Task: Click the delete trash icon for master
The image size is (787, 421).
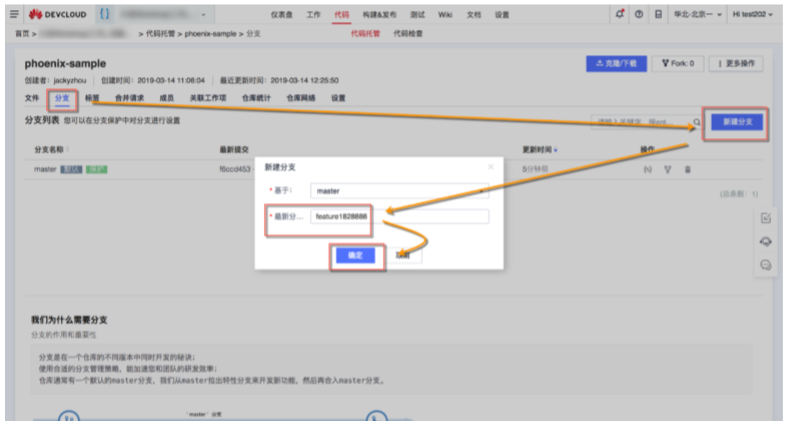Action: click(688, 170)
